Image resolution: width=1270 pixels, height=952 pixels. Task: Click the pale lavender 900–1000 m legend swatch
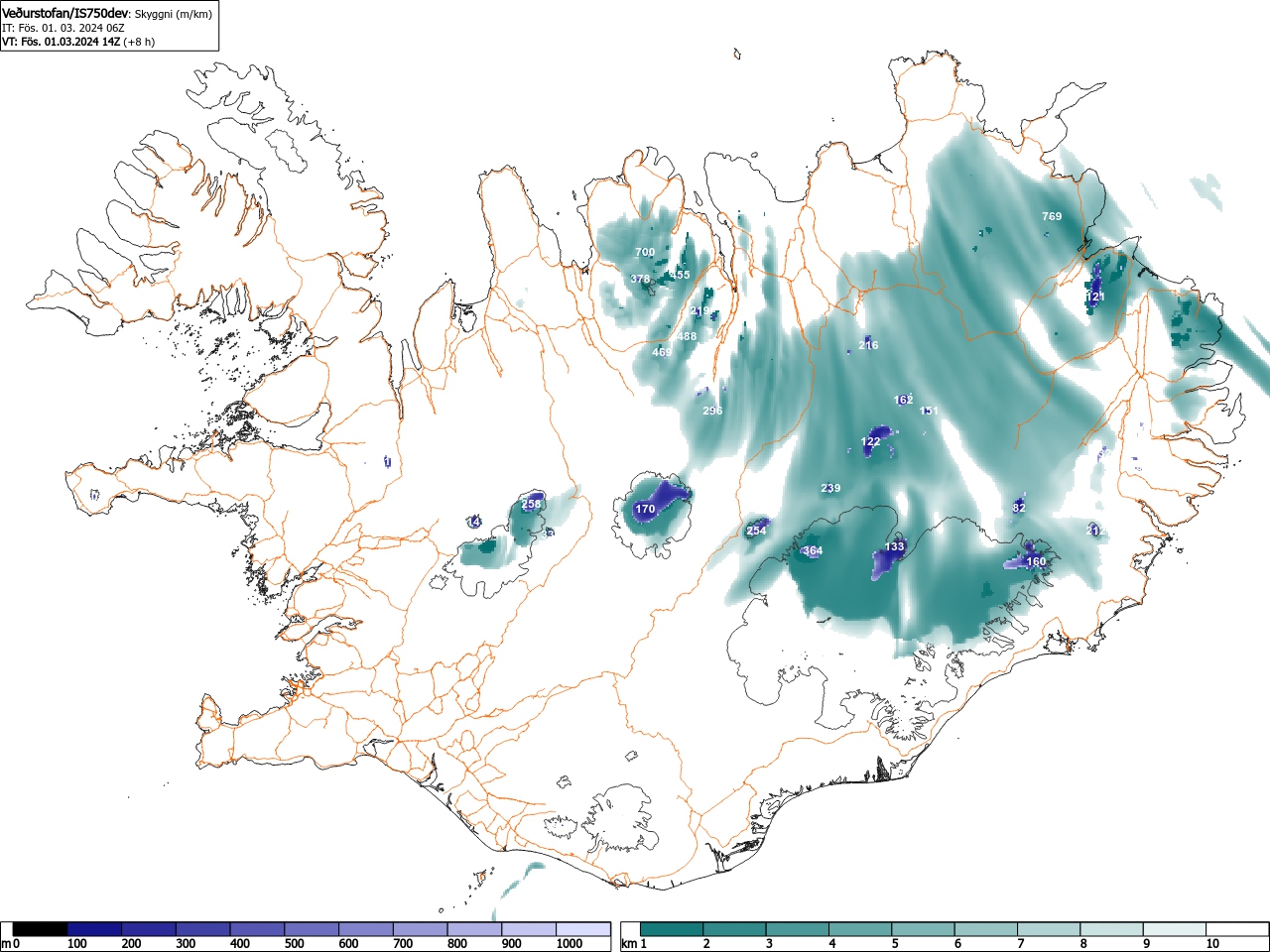click(529, 929)
